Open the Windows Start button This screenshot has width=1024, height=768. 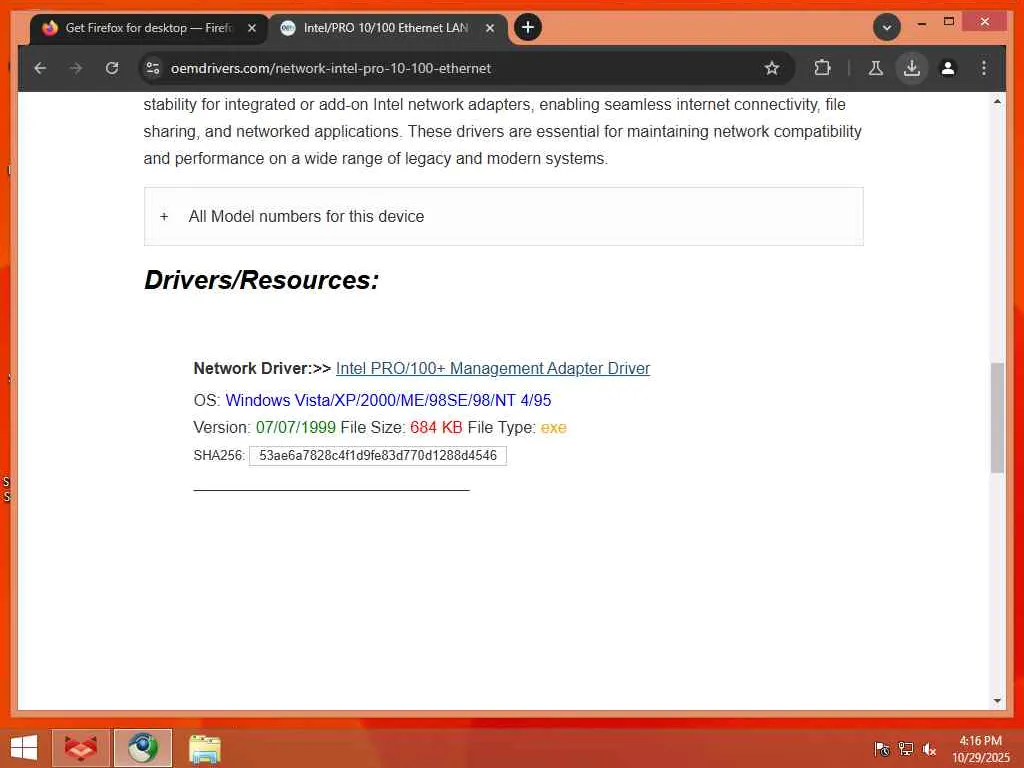[x=24, y=748]
